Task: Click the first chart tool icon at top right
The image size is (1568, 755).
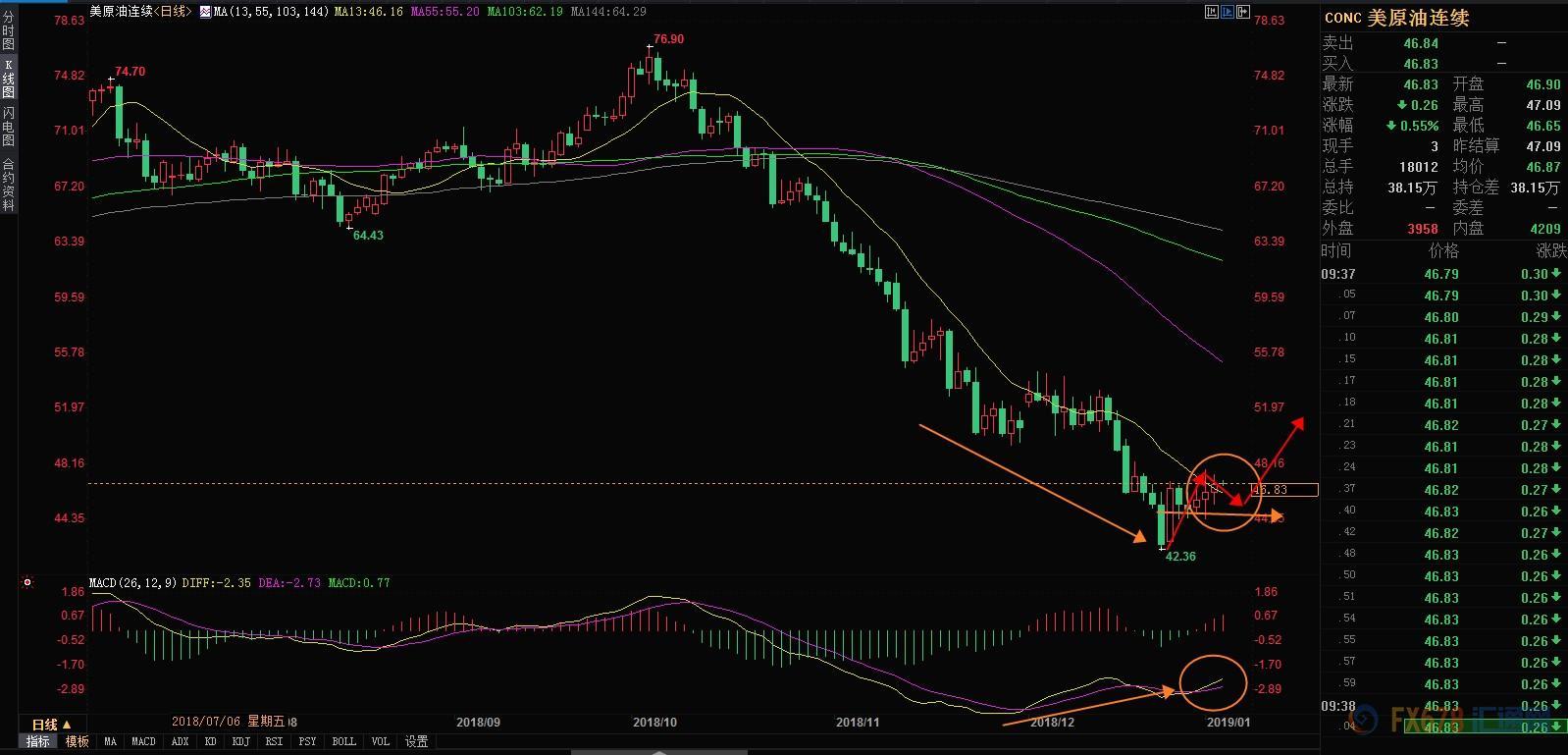Action: coord(1211,12)
